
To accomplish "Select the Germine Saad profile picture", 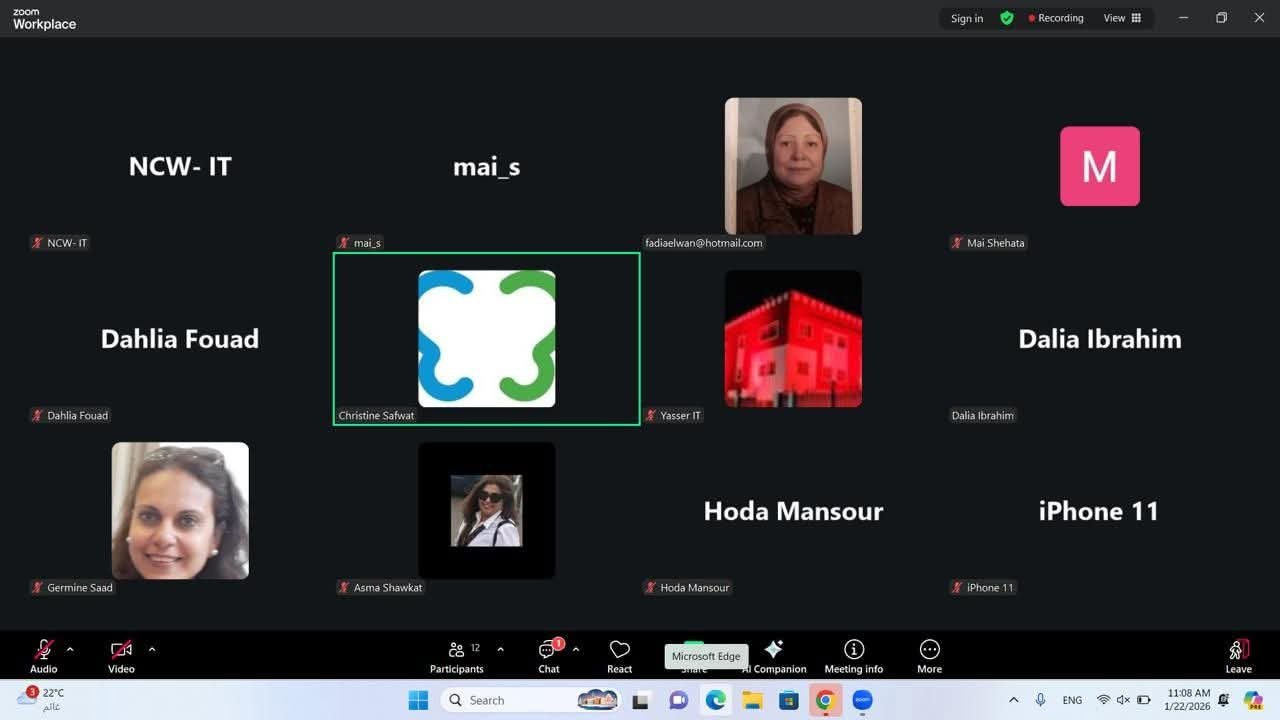I will tap(180, 510).
